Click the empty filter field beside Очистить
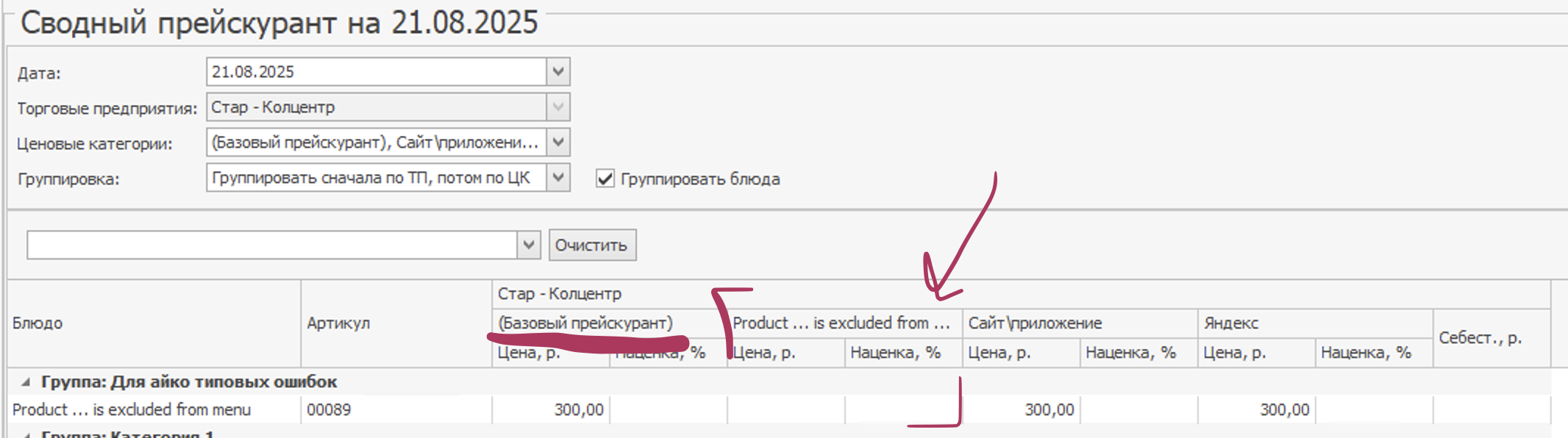This screenshot has height=438, width=1568. tap(272, 245)
